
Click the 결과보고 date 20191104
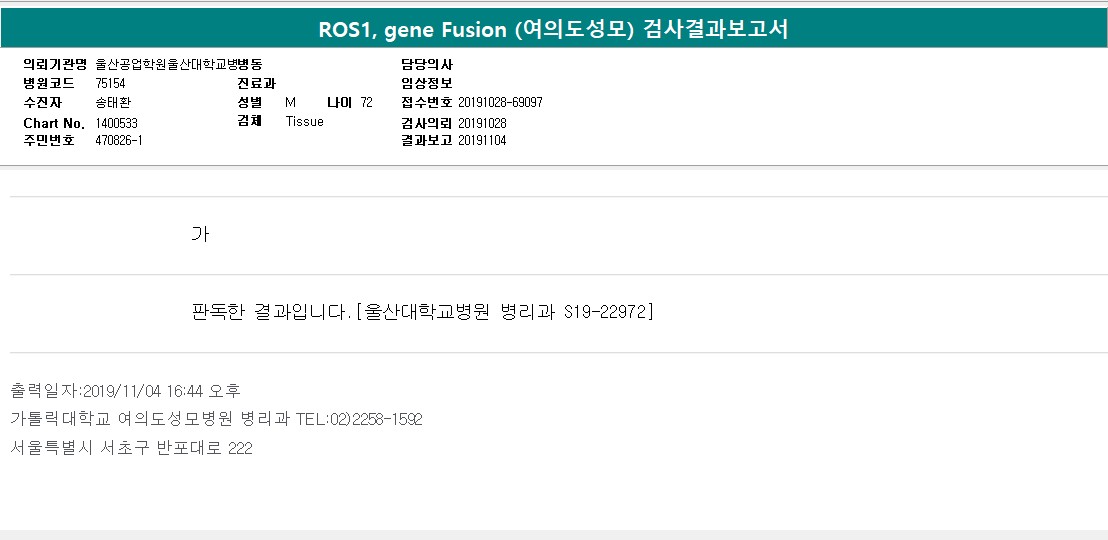click(x=482, y=141)
